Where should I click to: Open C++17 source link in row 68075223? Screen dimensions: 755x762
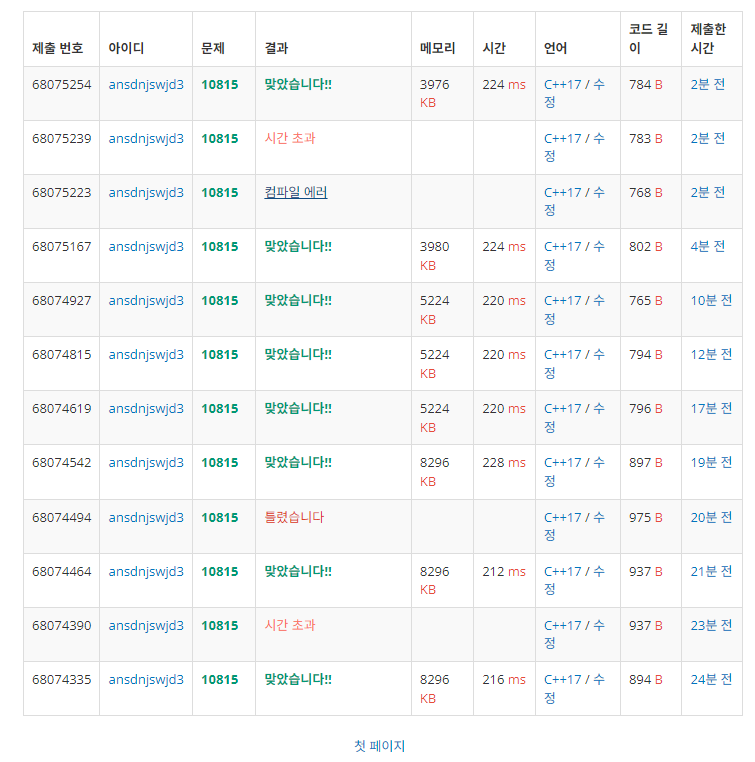point(562,192)
